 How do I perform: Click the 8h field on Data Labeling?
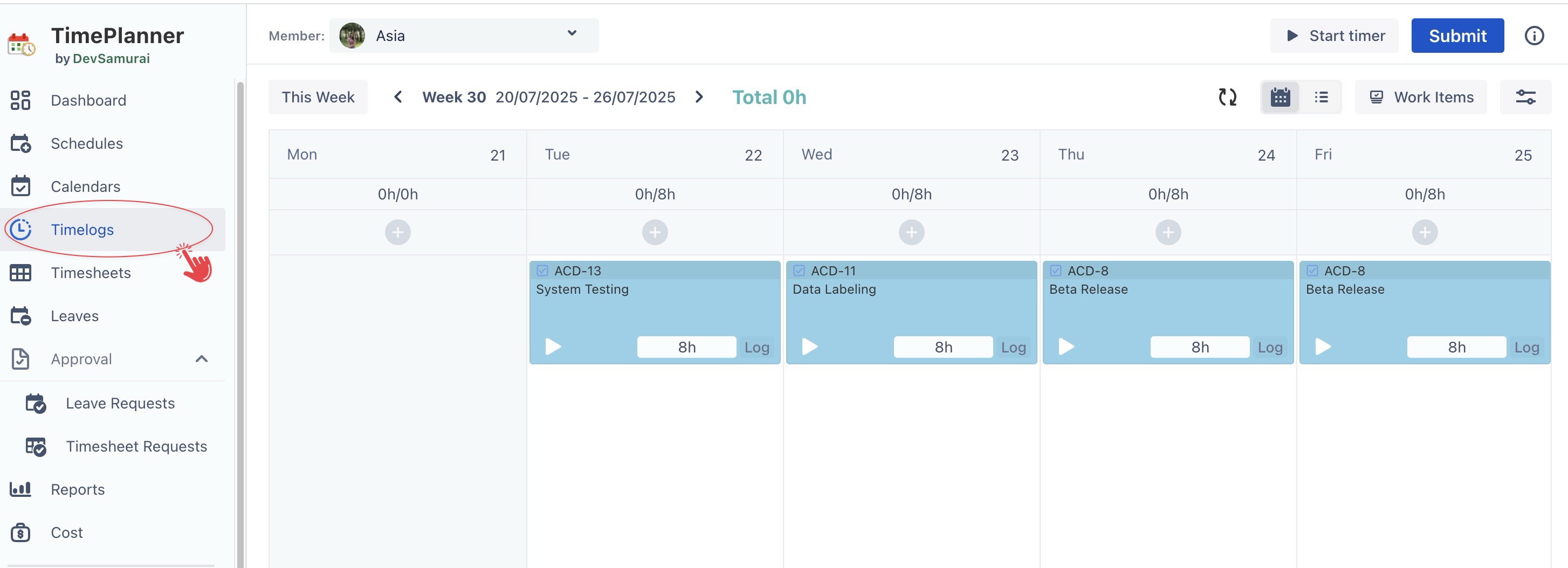point(943,347)
